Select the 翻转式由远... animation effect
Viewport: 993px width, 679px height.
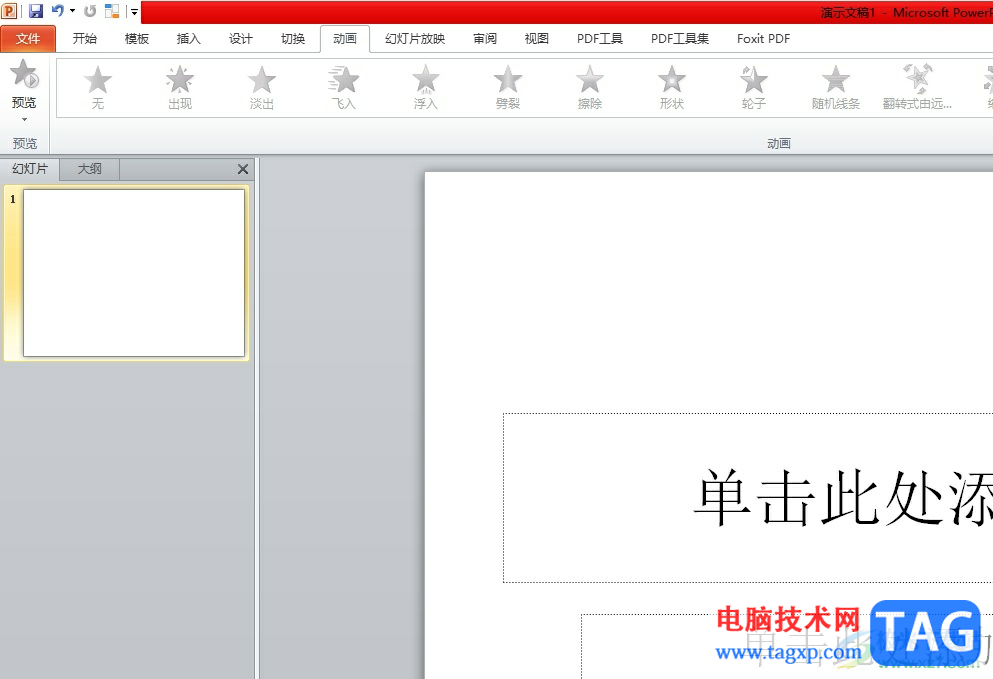click(x=918, y=87)
